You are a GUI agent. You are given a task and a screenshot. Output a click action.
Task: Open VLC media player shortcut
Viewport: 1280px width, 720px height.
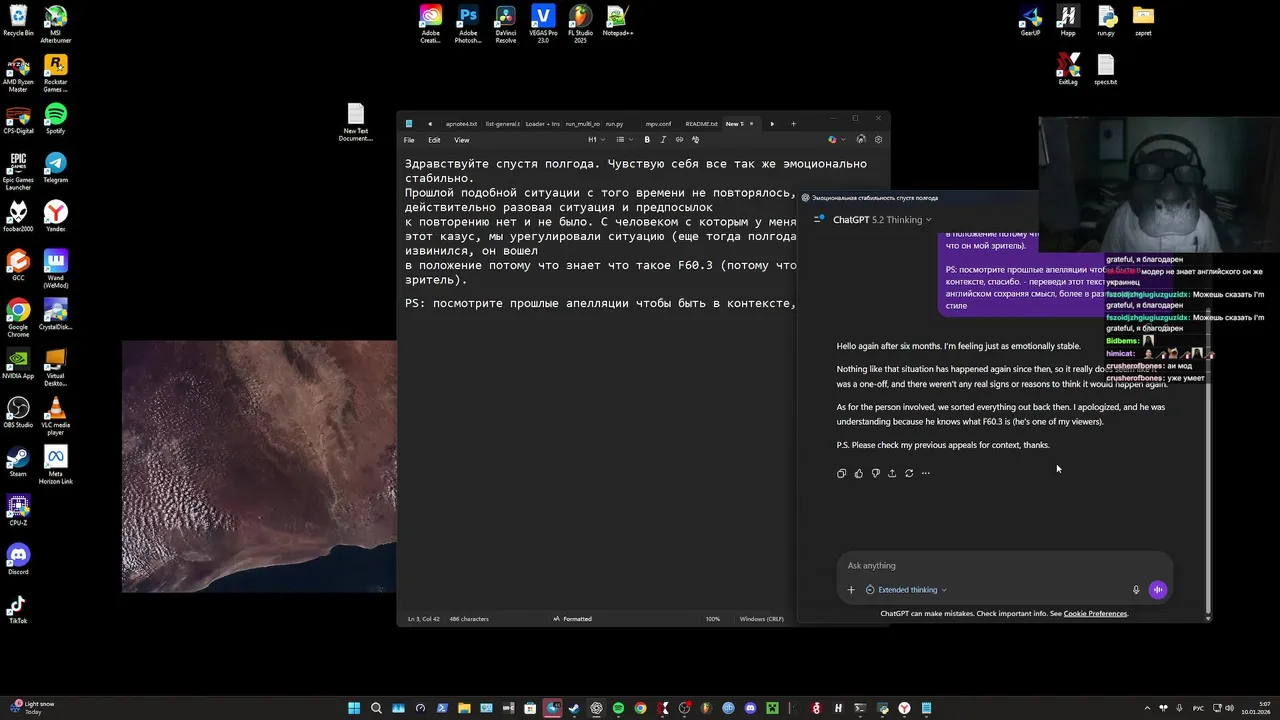click(56, 416)
